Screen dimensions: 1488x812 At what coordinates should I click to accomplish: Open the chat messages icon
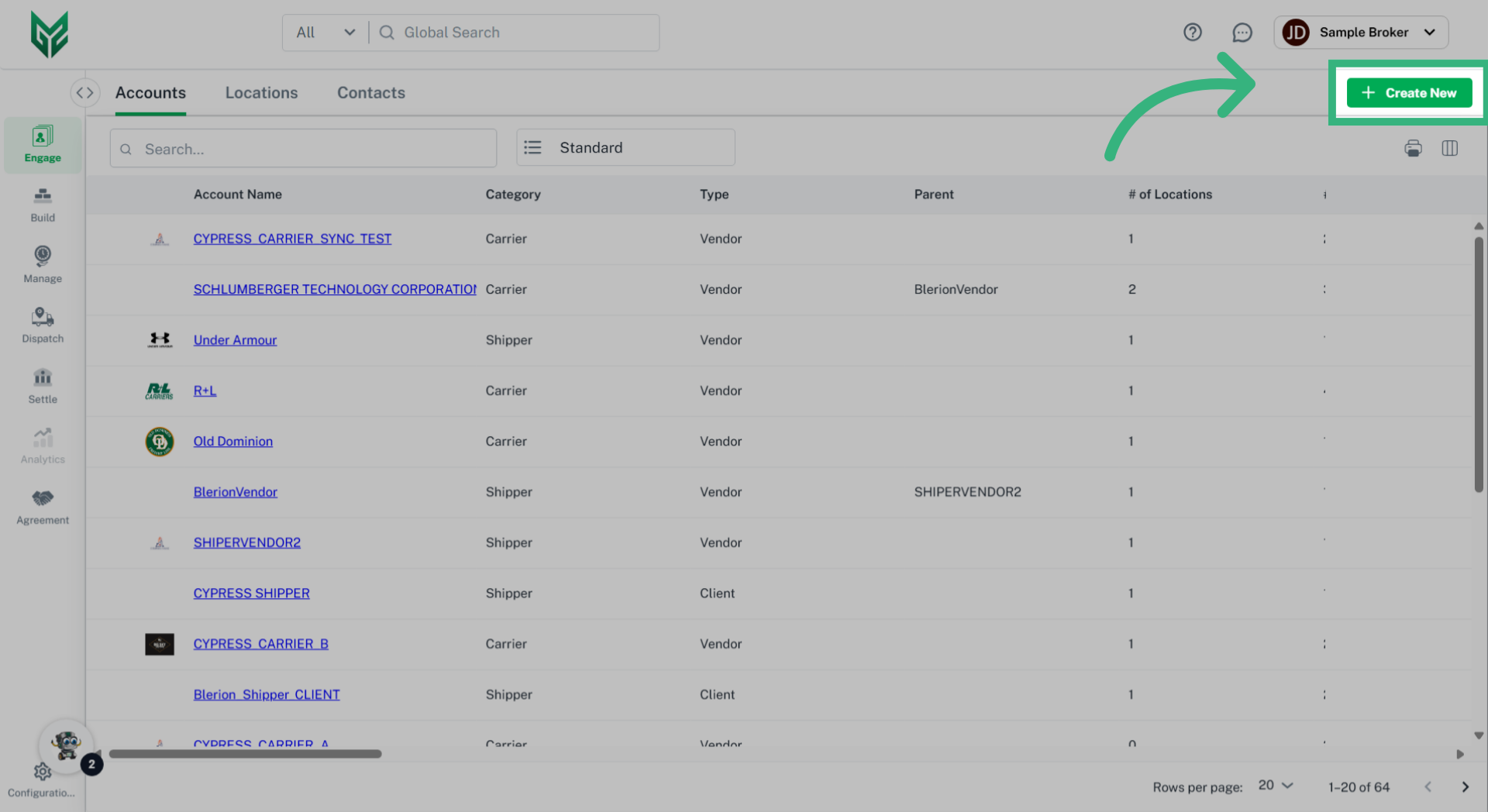[1242, 33]
